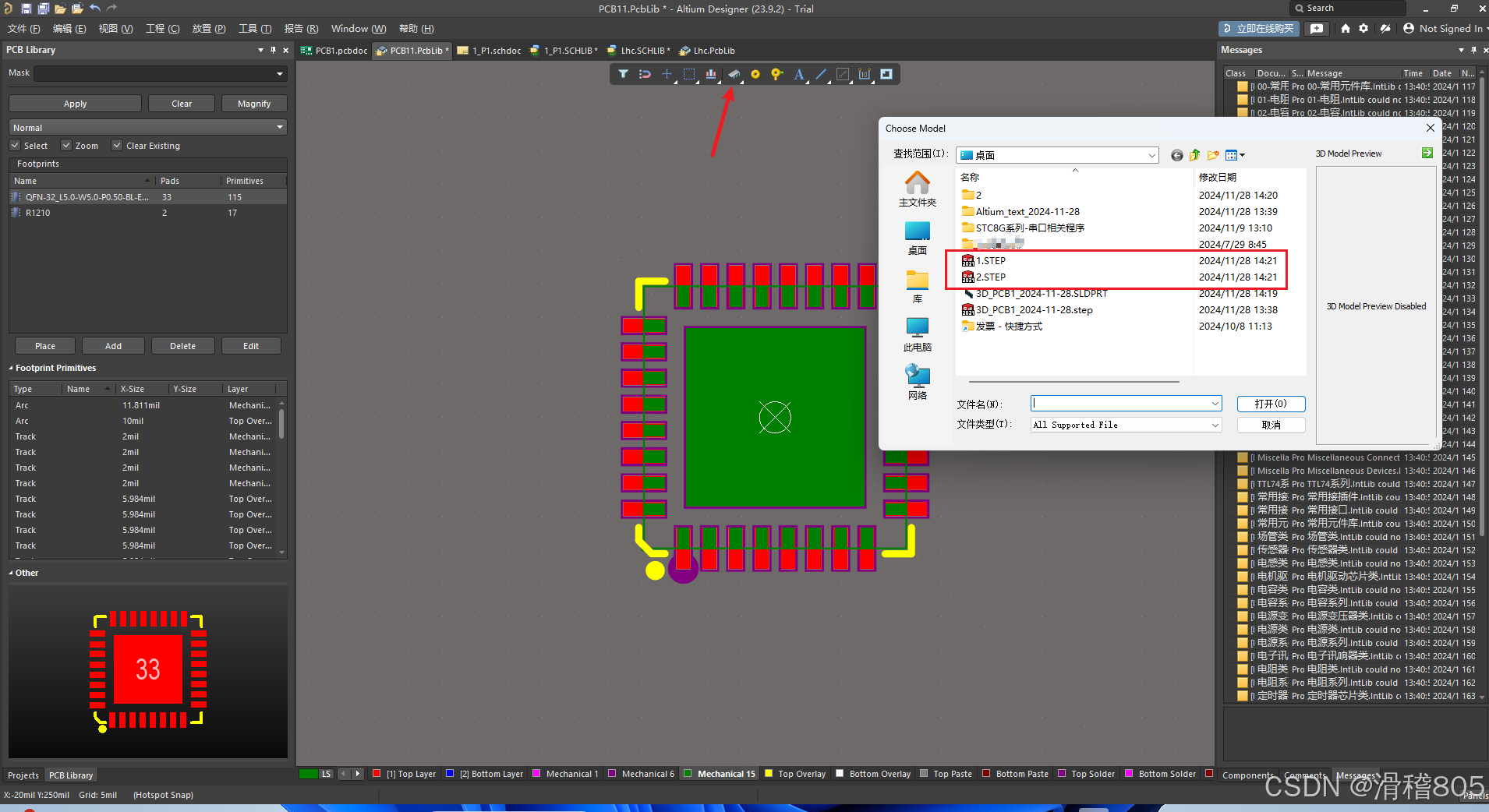Image resolution: width=1489 pixels, height=812 pixels.
Task: Open the Mask dropdown
Action: 279,73
